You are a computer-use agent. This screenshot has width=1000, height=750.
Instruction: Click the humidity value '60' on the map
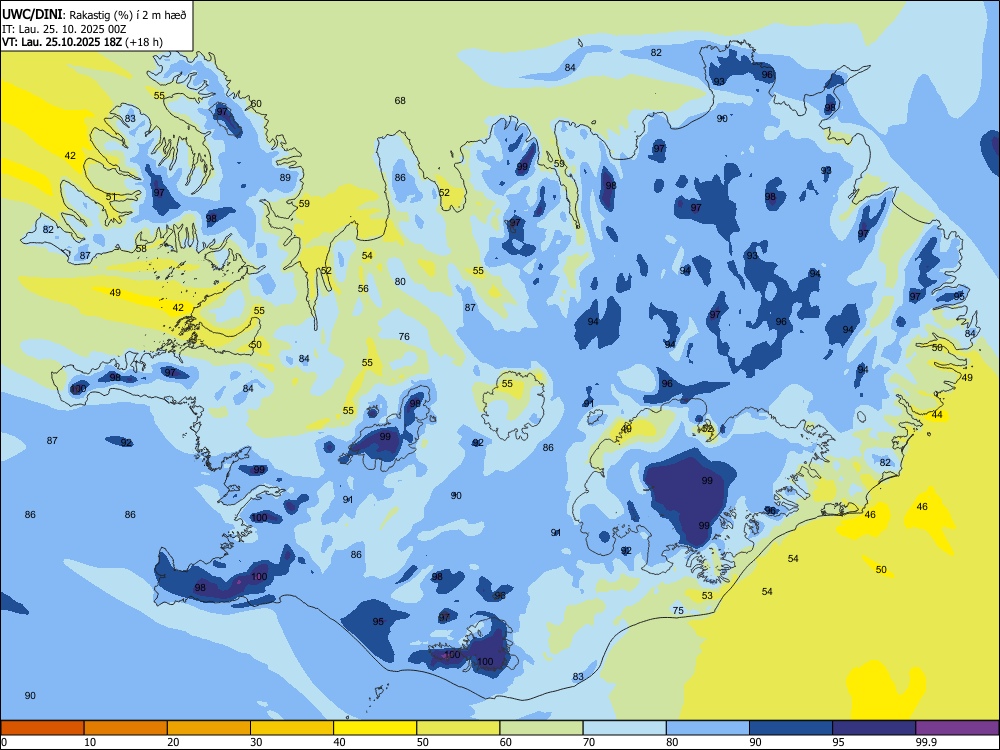tap(256, 103)
